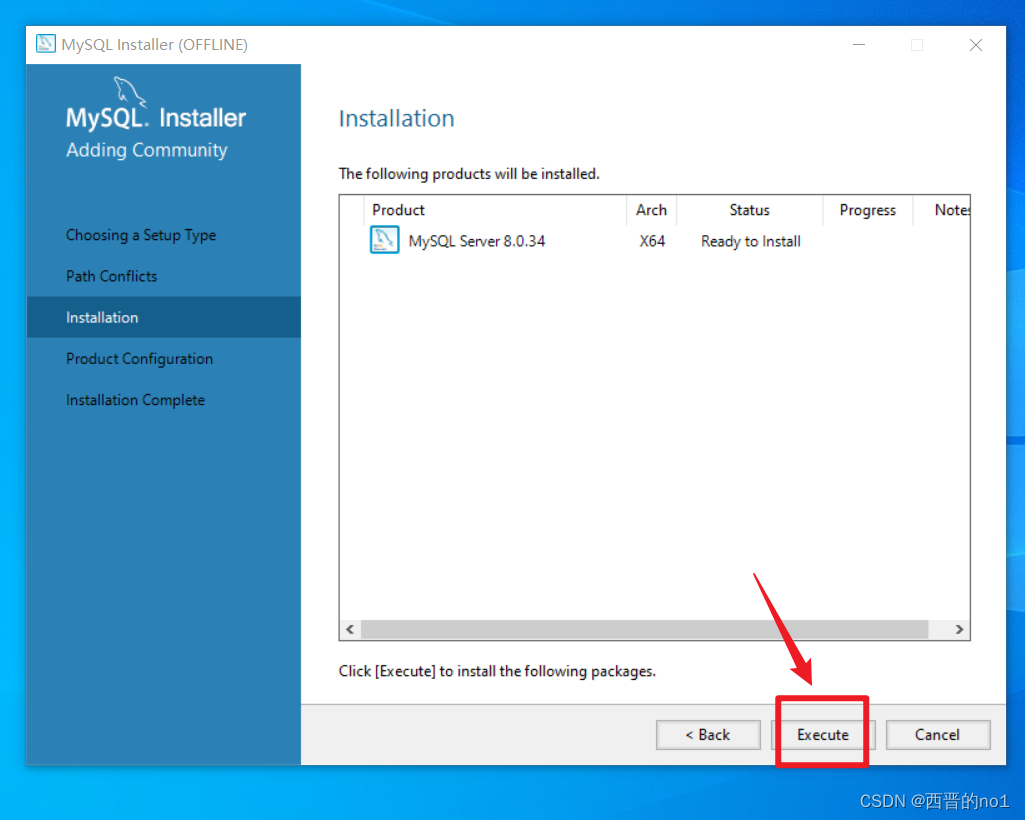Click the Execute button

(822, 734)
